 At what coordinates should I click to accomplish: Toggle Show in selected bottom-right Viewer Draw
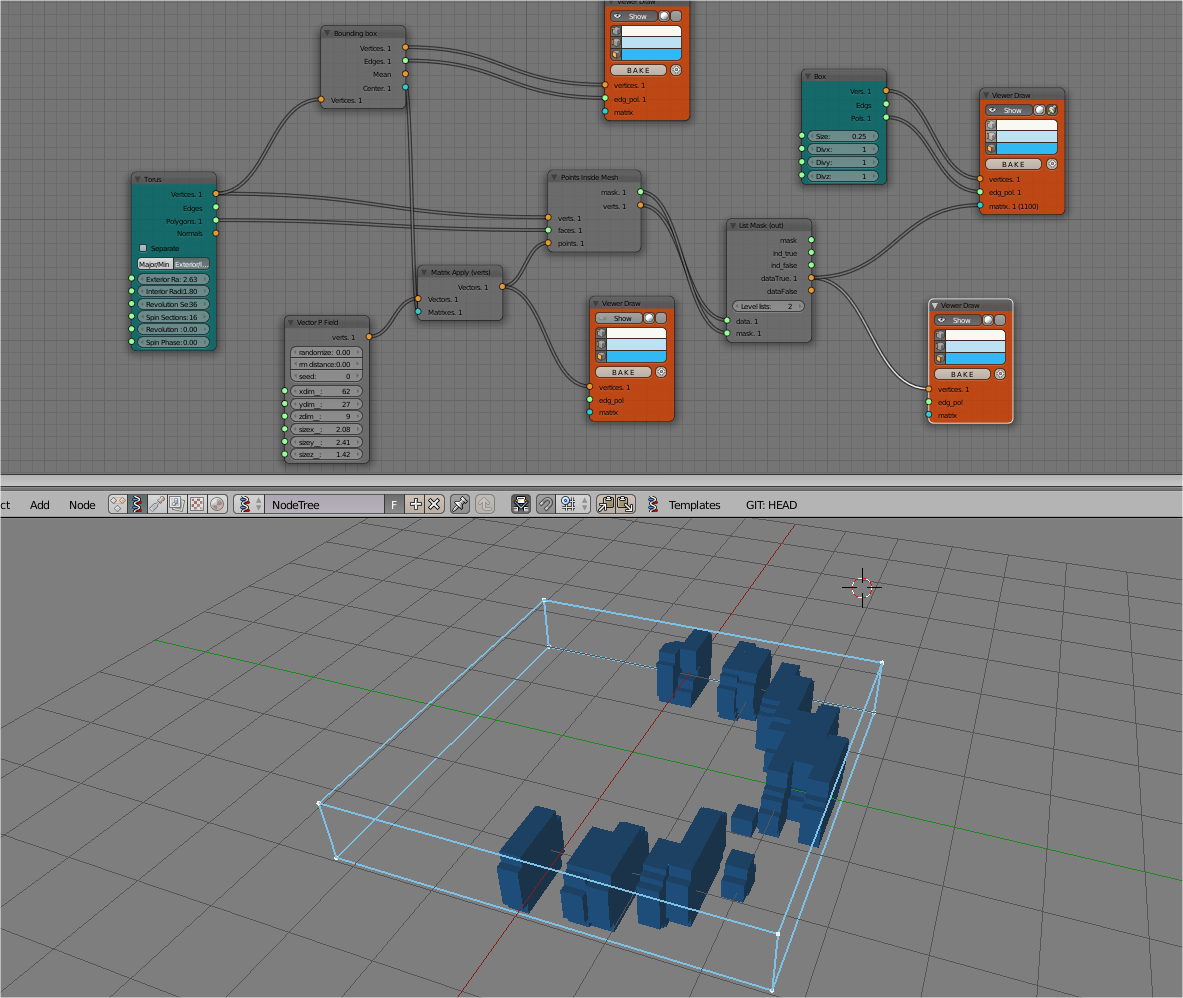tap(957, 321)
